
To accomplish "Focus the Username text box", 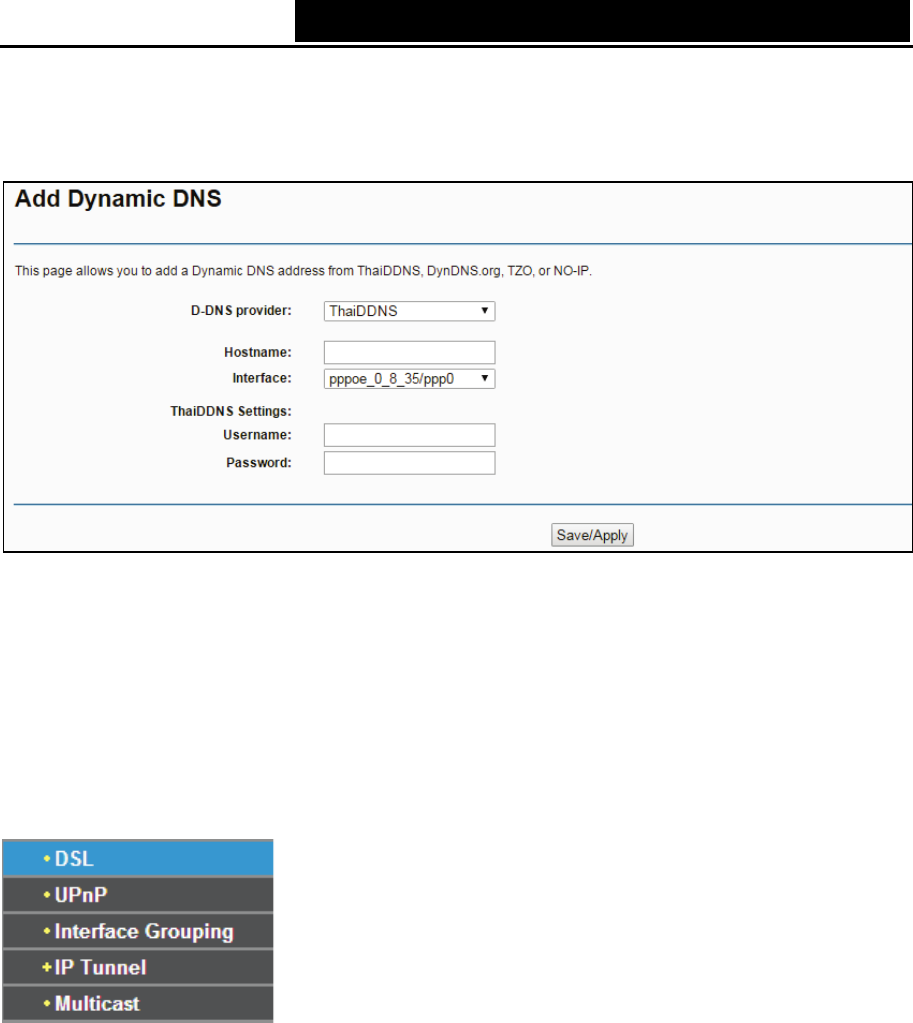I will [409, 435].
